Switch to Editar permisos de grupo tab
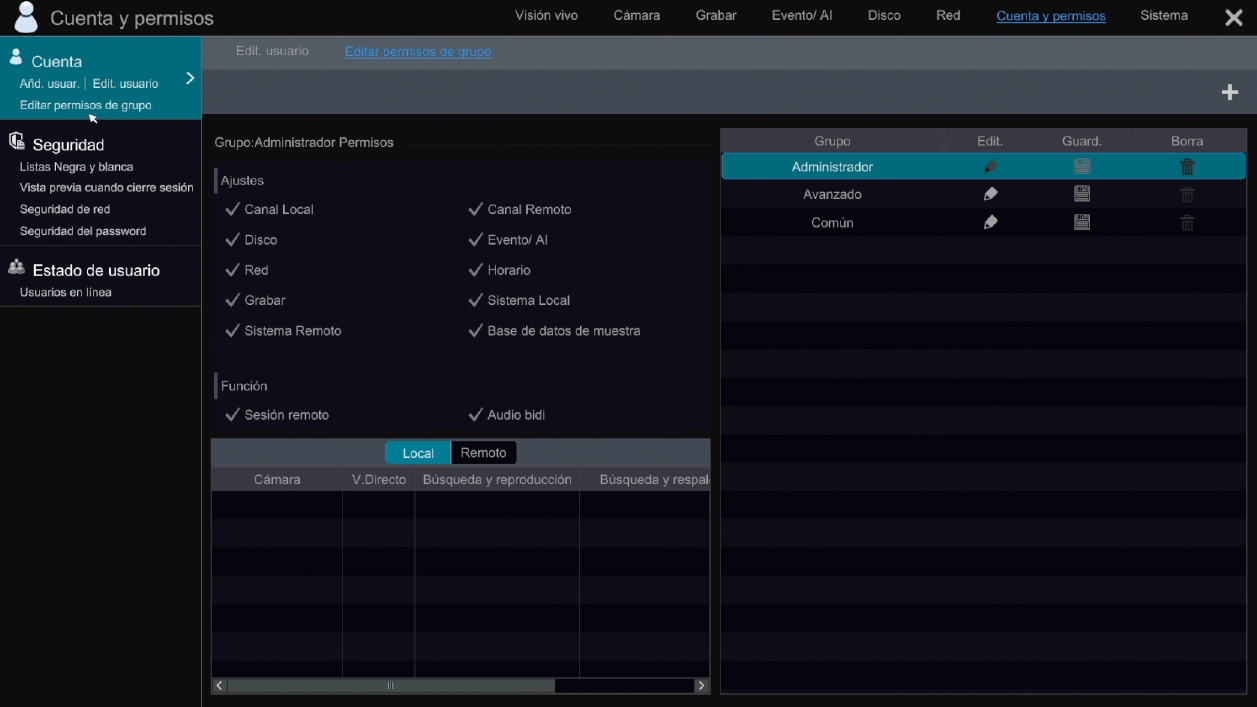Screen dimensions: 1257x707 click(418, 51)
